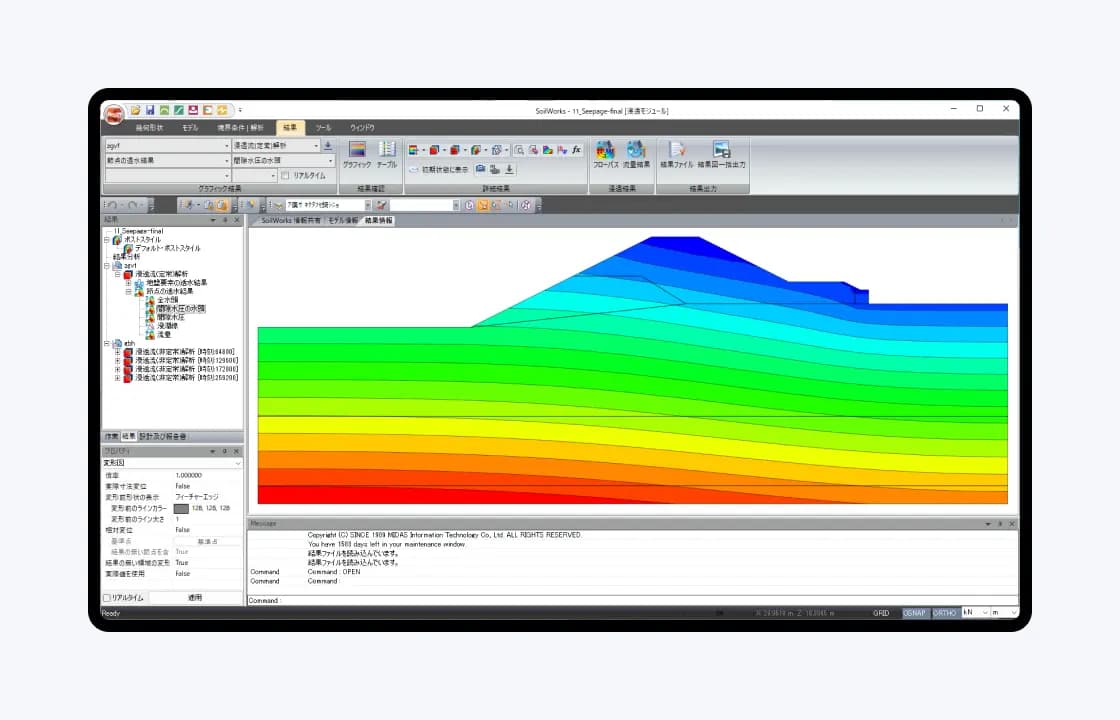The height and width of the screenshot is (720, 1120).
Task: Click the magnifier result probe icon in ribbon
Action: pyautogui.click(x=519, y=150)
